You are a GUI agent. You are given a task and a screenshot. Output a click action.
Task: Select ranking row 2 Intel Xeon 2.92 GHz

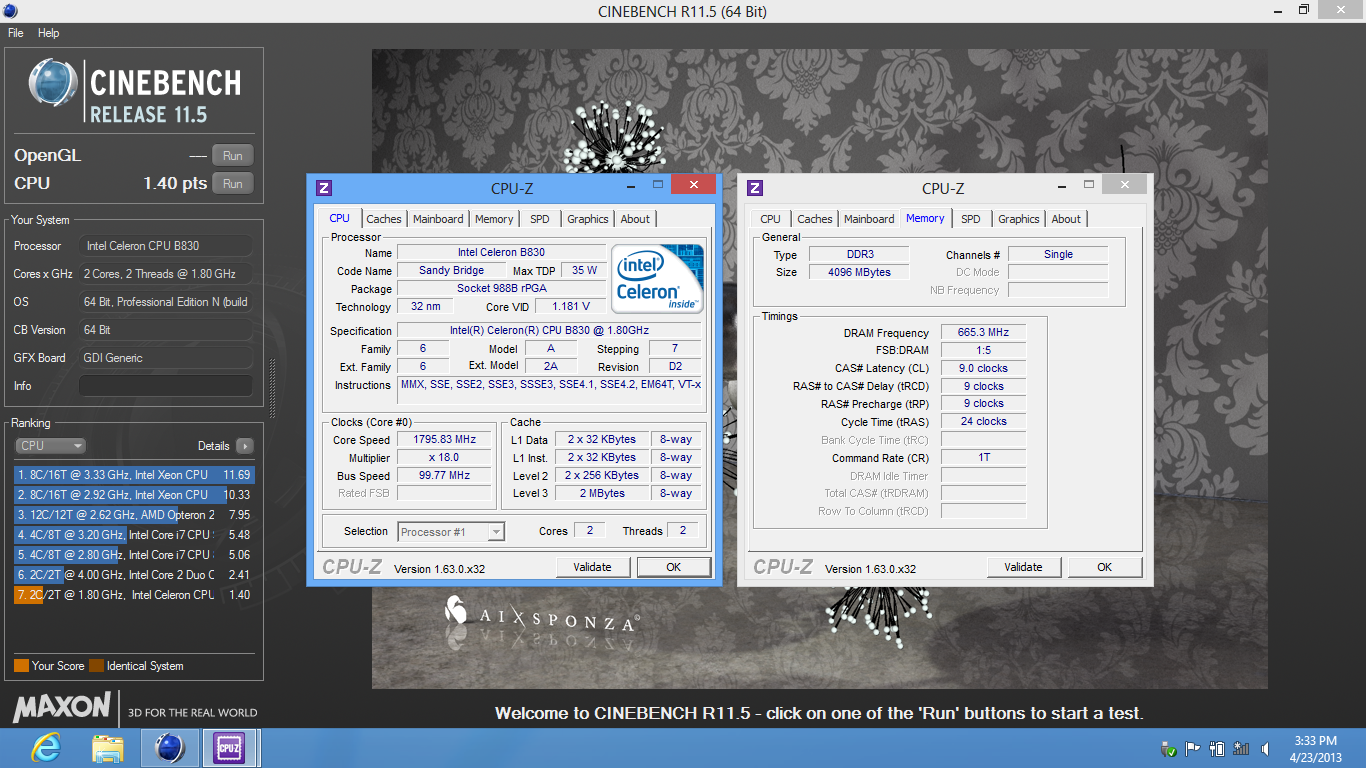point(134,495)
